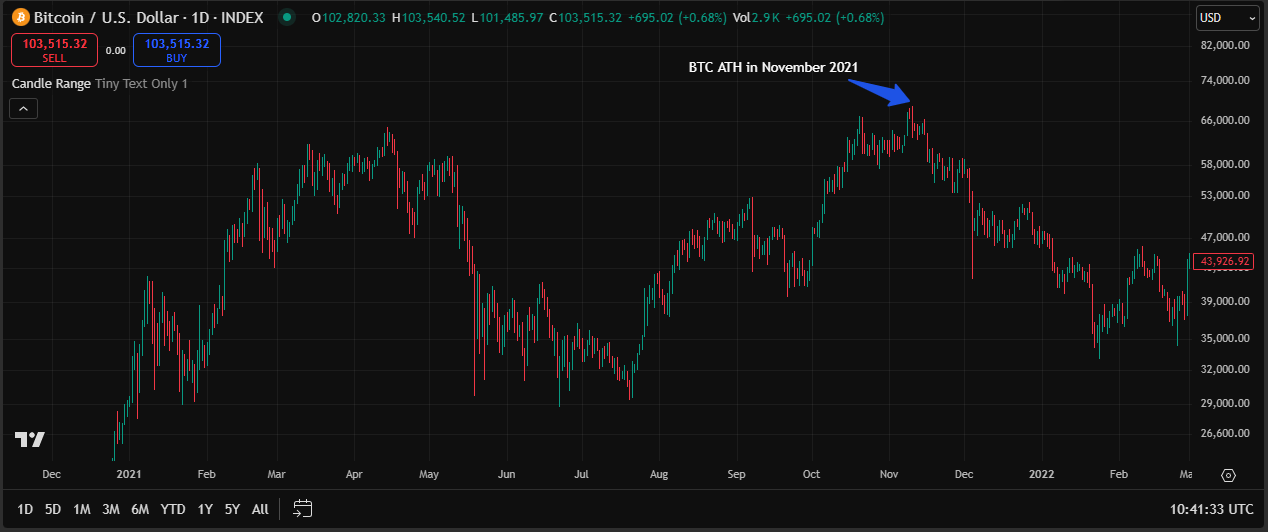Click the Bitcoin symbol logo icon
The image size is (1268, 532).
click(x=20, y=17)
